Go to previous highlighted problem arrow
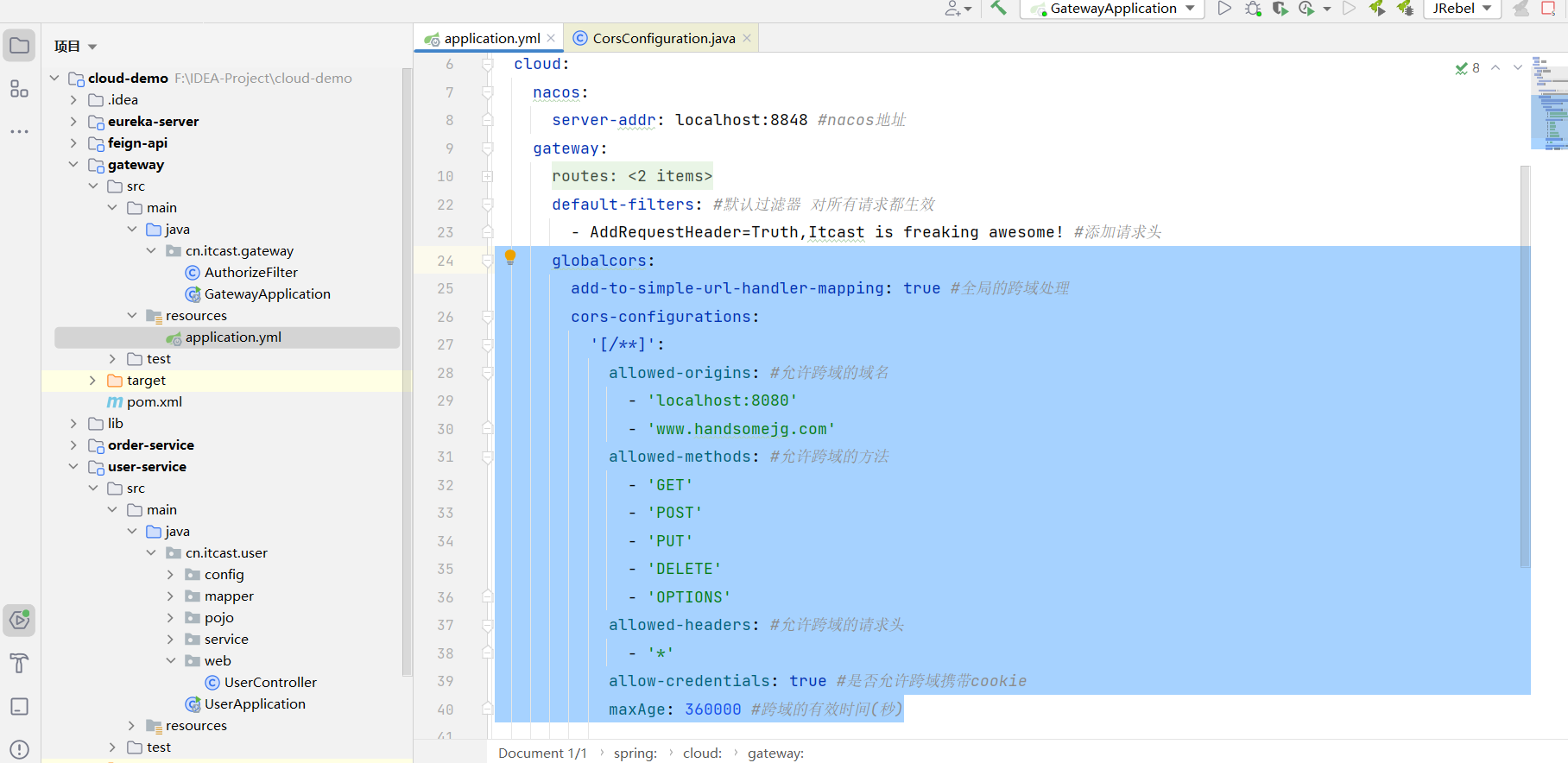The width and height of the screenshot is (1568, 763). click(1495, 67)
